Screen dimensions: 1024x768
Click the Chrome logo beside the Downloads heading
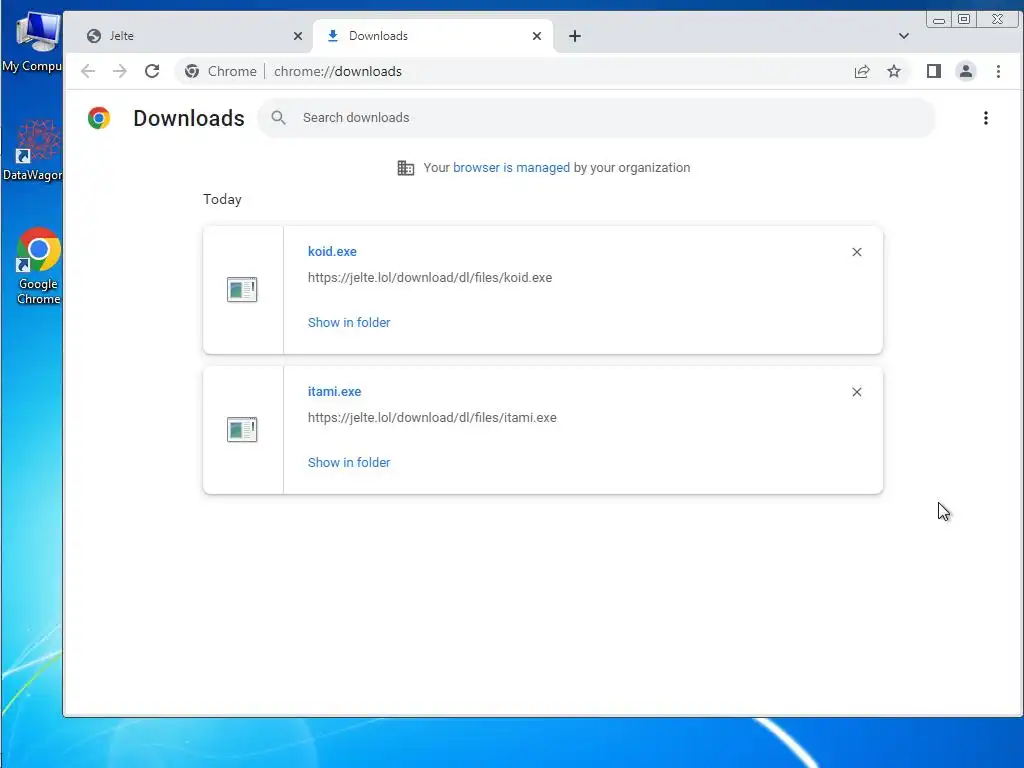(99, 118)
